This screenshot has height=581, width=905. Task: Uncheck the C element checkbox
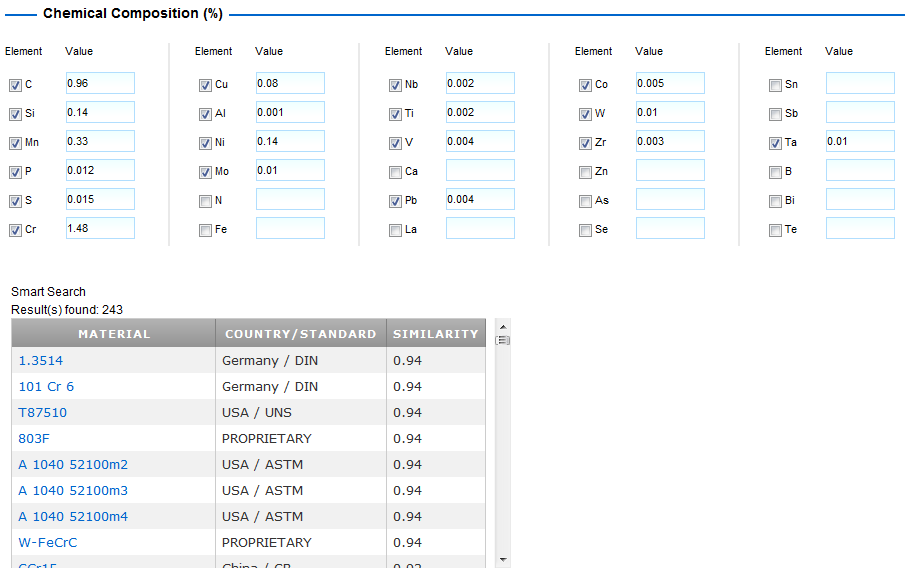[x=15, y=85]
